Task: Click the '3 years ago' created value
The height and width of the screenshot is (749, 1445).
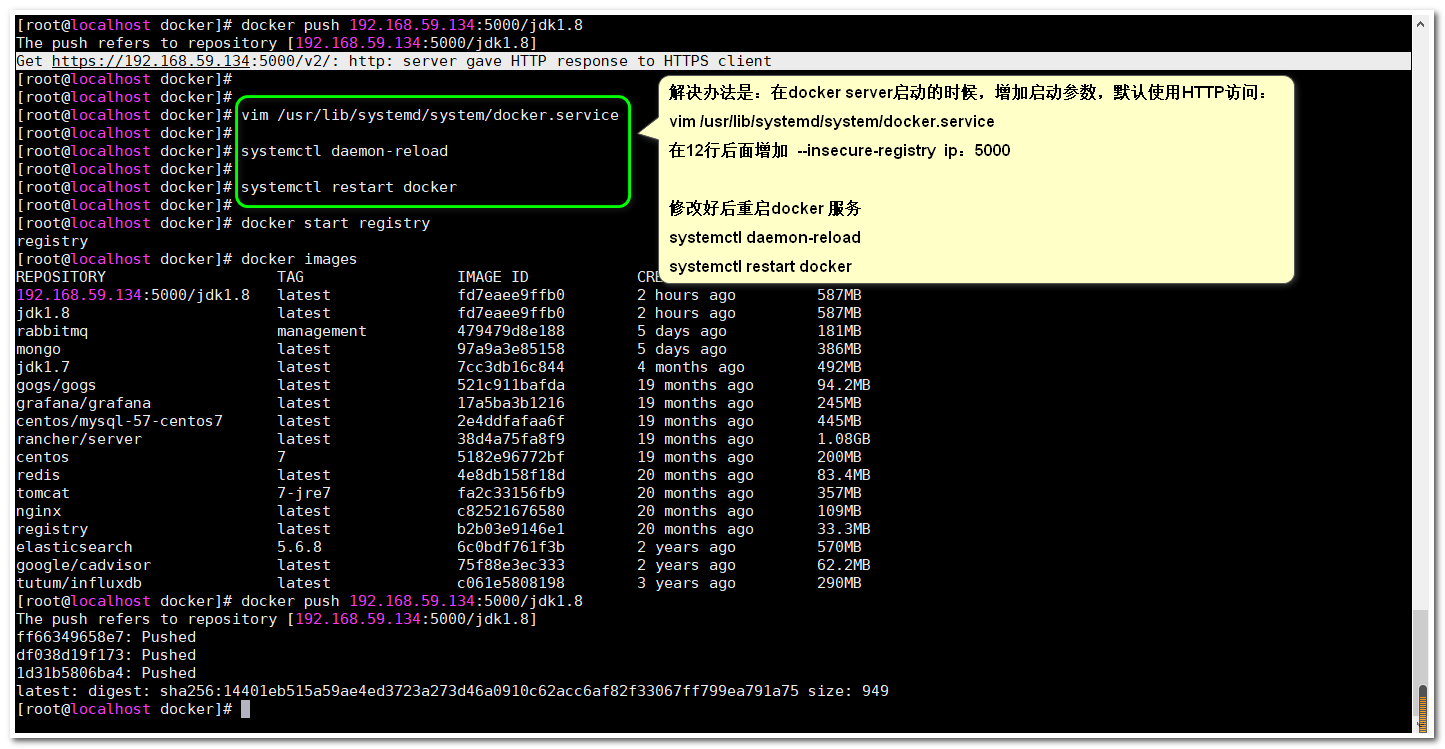Action: tap(686, 583)
